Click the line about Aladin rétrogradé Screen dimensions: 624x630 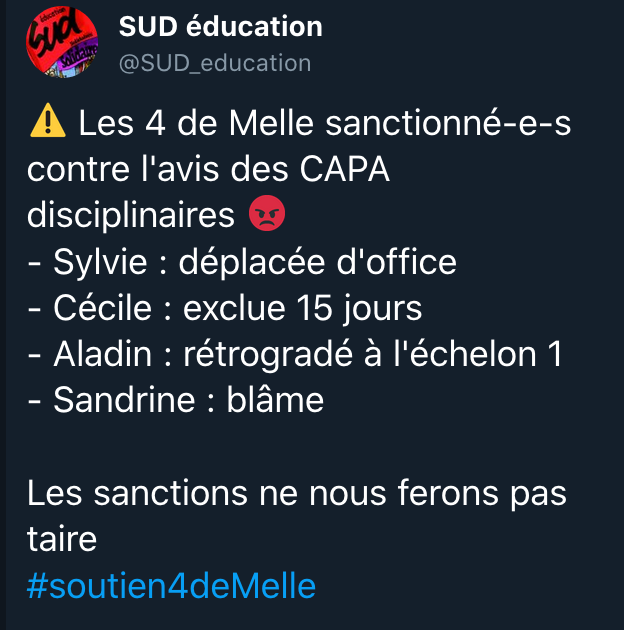click(x=294, y=354)
